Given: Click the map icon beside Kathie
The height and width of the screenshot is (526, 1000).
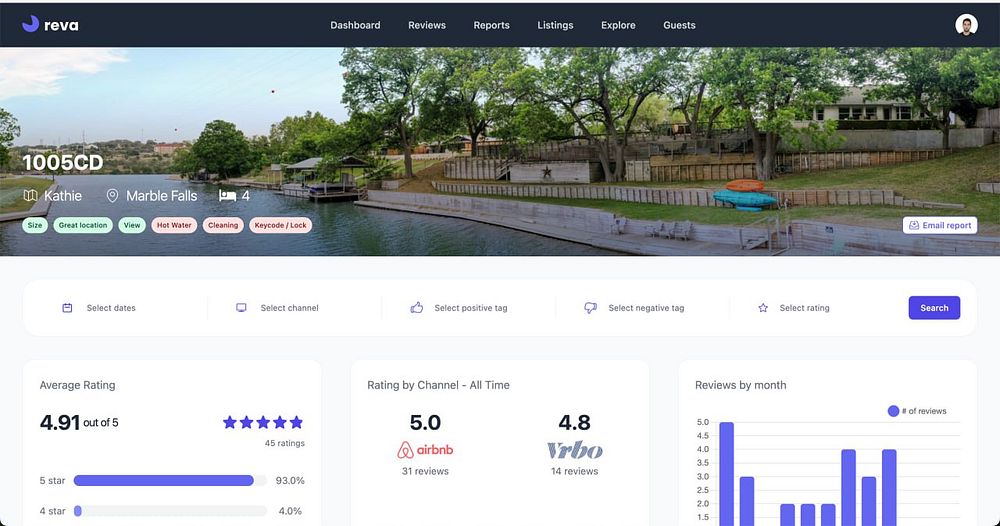Looking at the screenshot, I should point(30,196).
